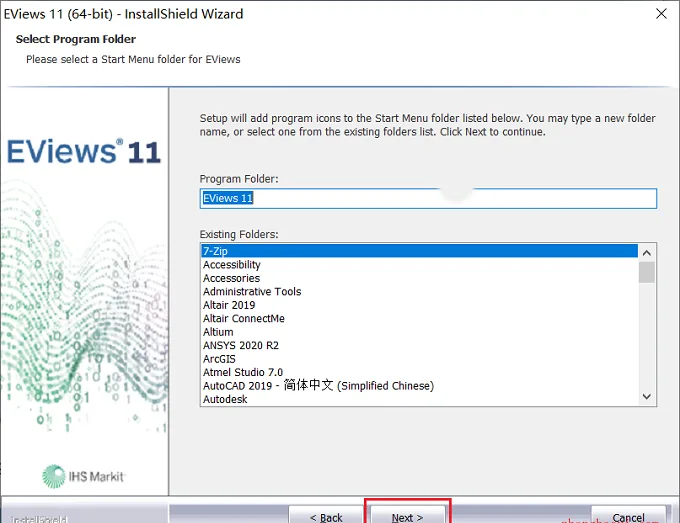Choose Accessories from the folder list
The height and width of the screenshot is (523, 680).
(x=419, y=278)
